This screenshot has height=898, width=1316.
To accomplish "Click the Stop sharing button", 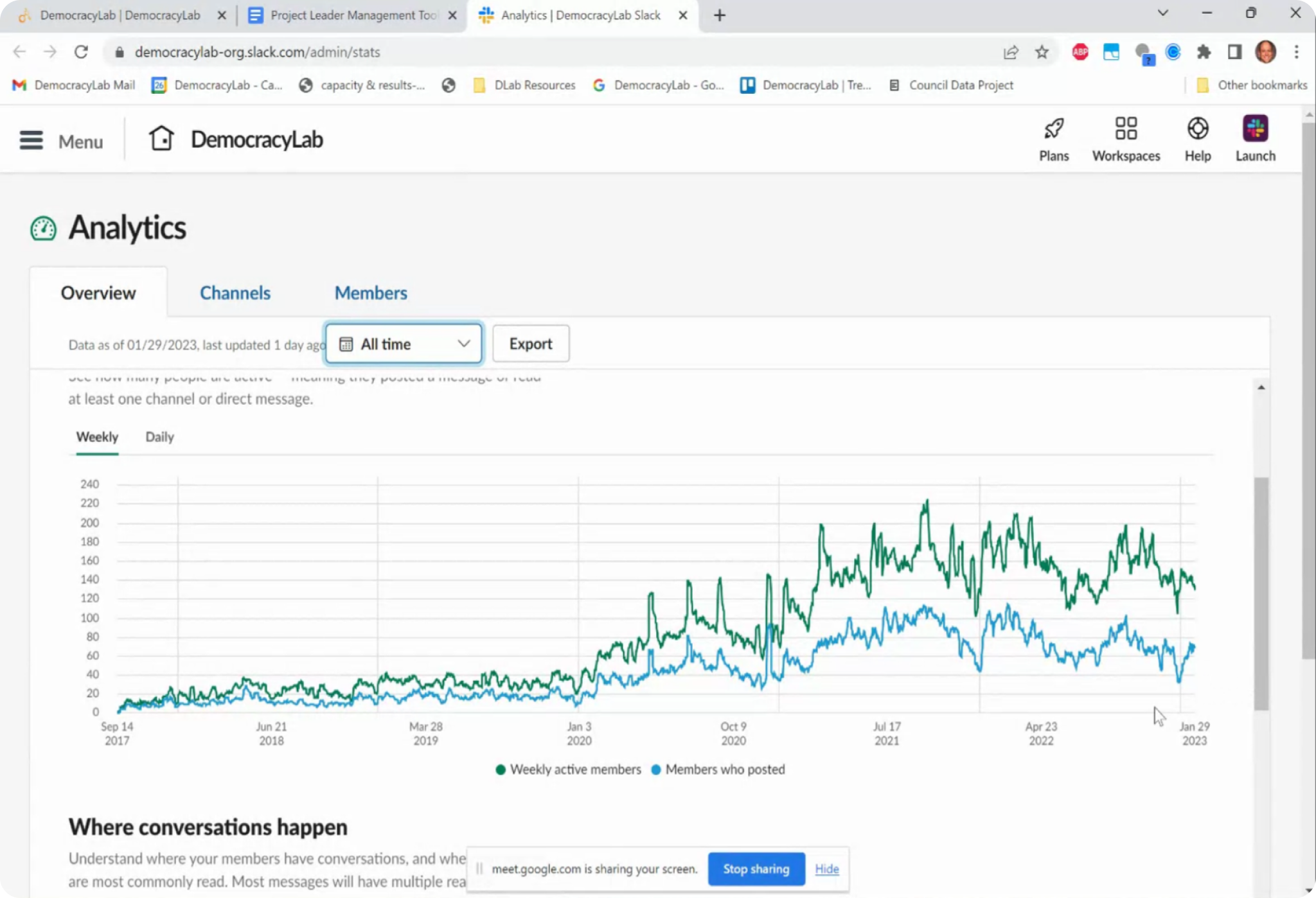I will [756, 869].
